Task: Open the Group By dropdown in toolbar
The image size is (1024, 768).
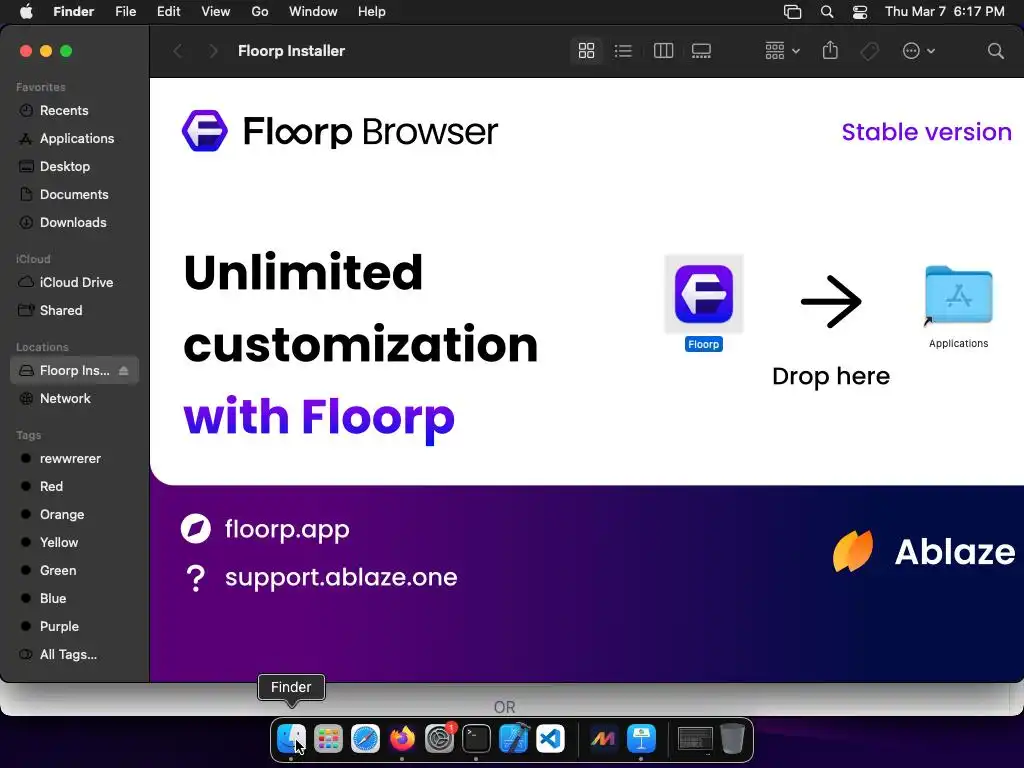Action: [x=782, y=51]
